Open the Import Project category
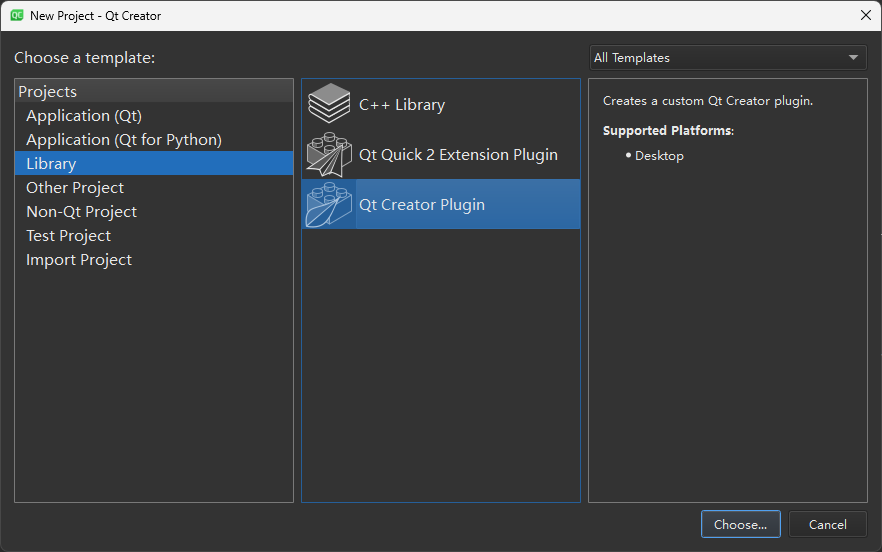The image size is (882, 552). (154, 260)
